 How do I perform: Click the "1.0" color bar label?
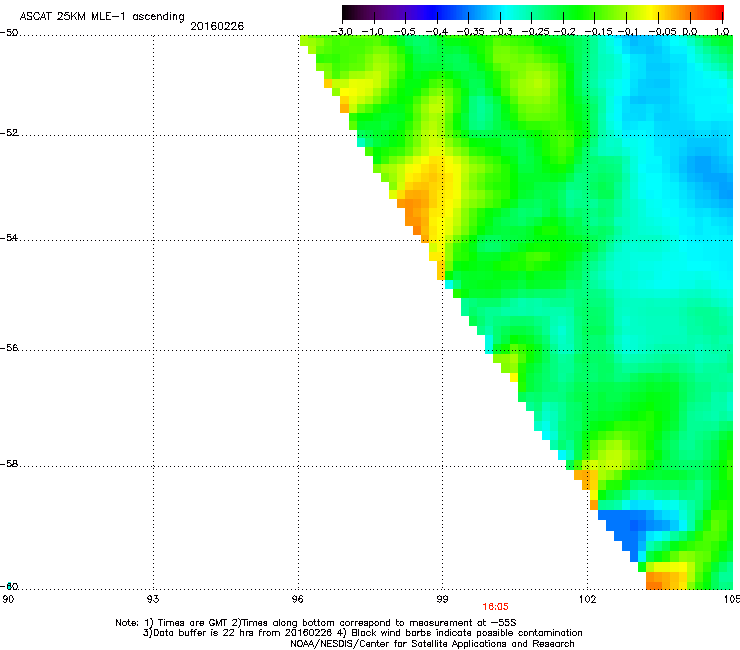[722, 32]
